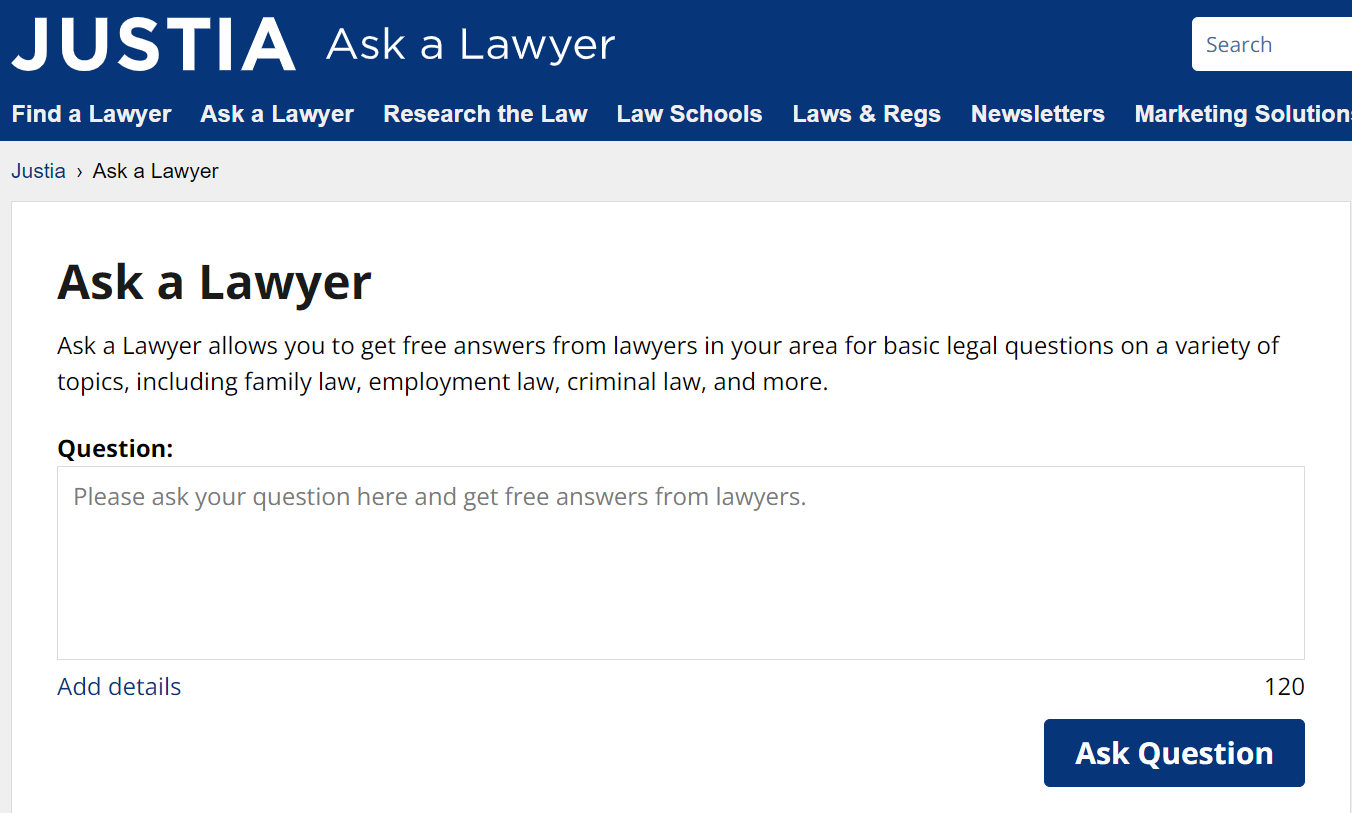Open the Research the Law menu
Screen dimensions: 1352x813
[485, 114]
